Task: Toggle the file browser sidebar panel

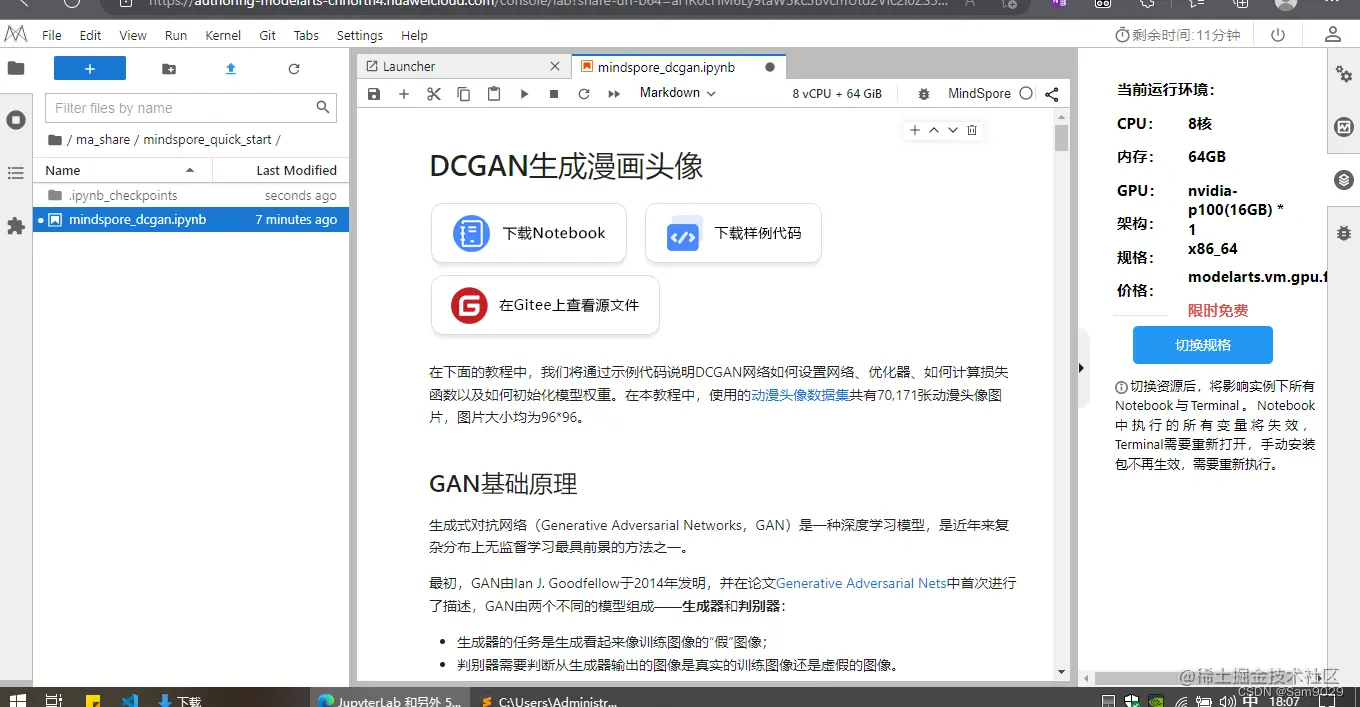Action: pyautogui.click(x=16, y=67)
